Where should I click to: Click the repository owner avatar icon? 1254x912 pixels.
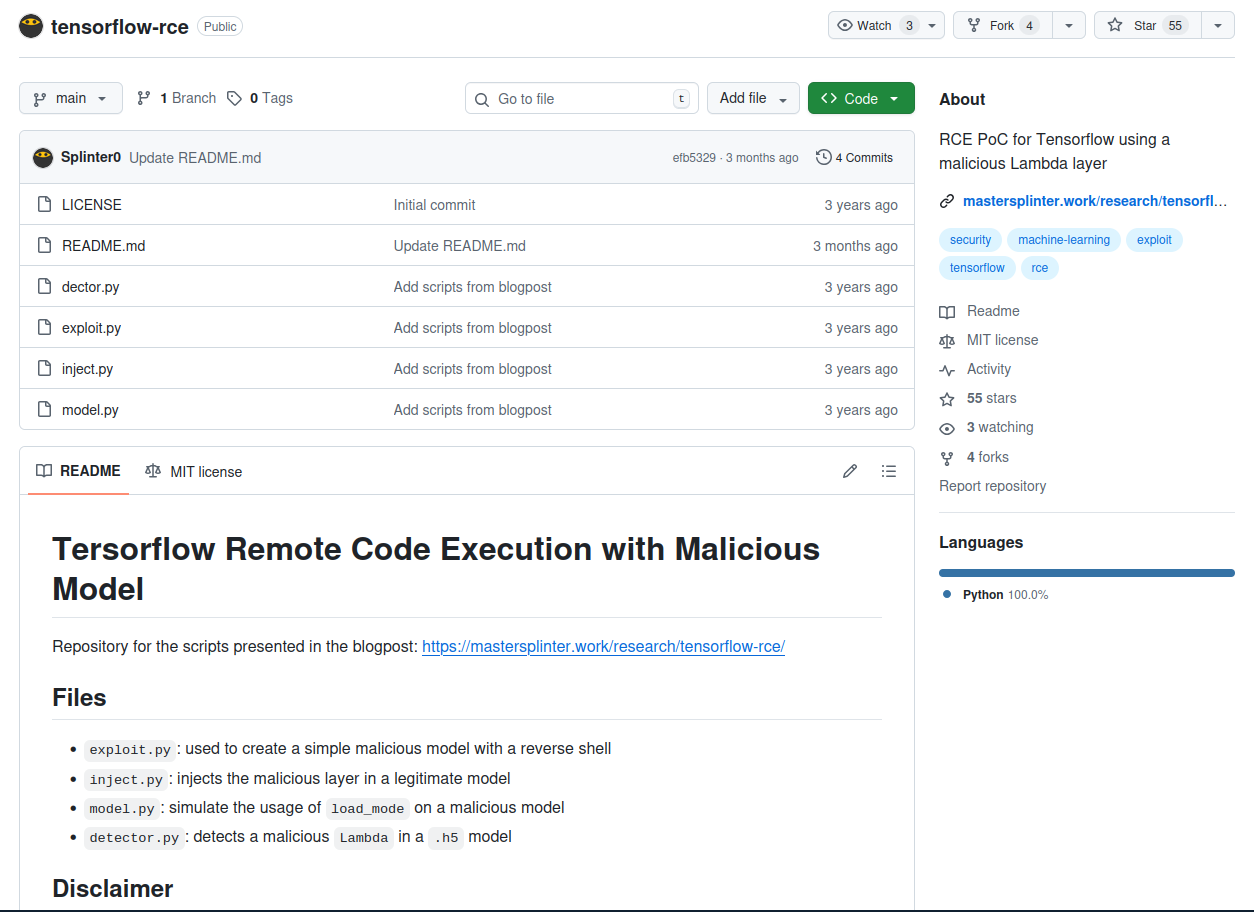(31, 26)
